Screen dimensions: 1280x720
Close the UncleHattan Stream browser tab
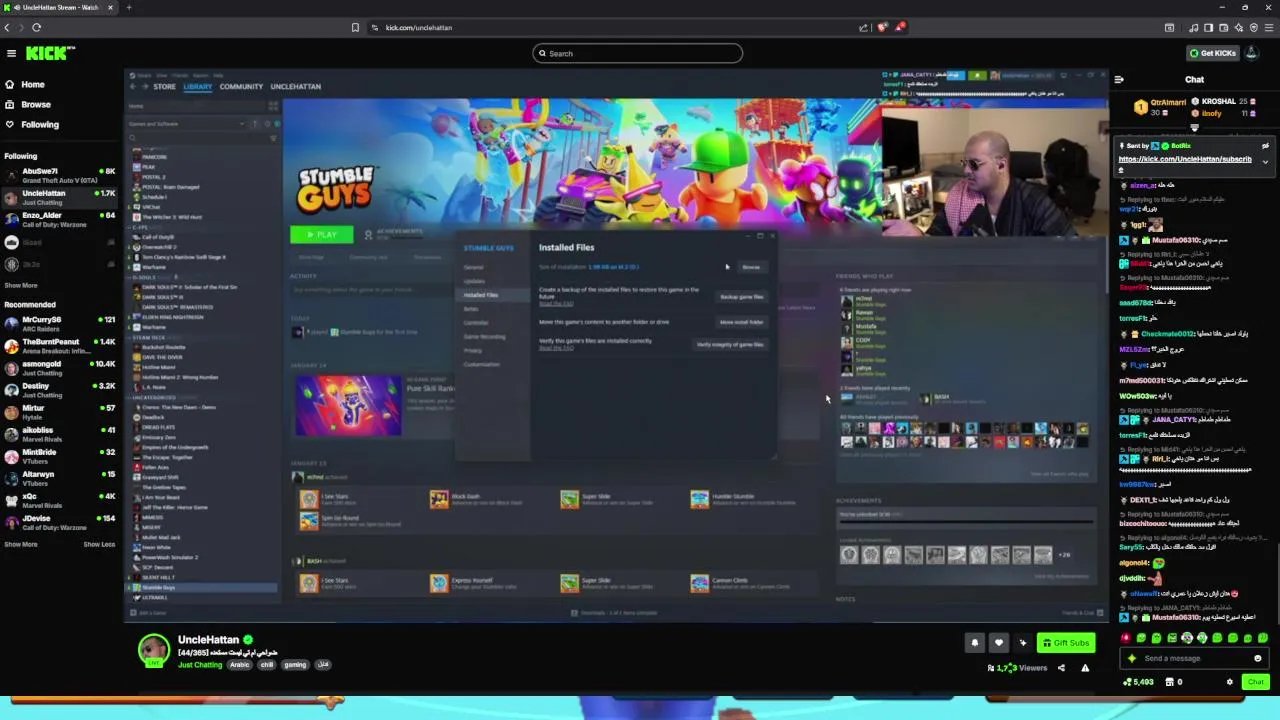[x=110, y=8]
